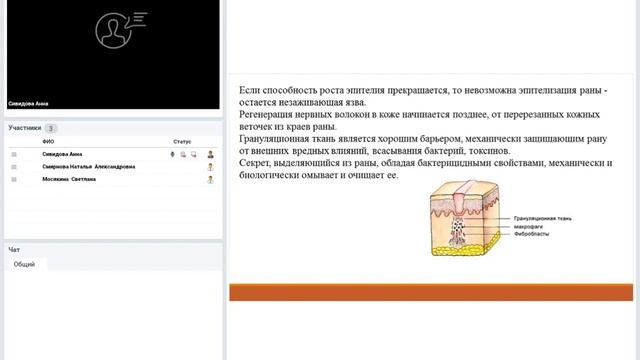Viewport: 640px width, 360px height.
Task: Click the orange footer bar of slide
Action: (x=431, y=293)
